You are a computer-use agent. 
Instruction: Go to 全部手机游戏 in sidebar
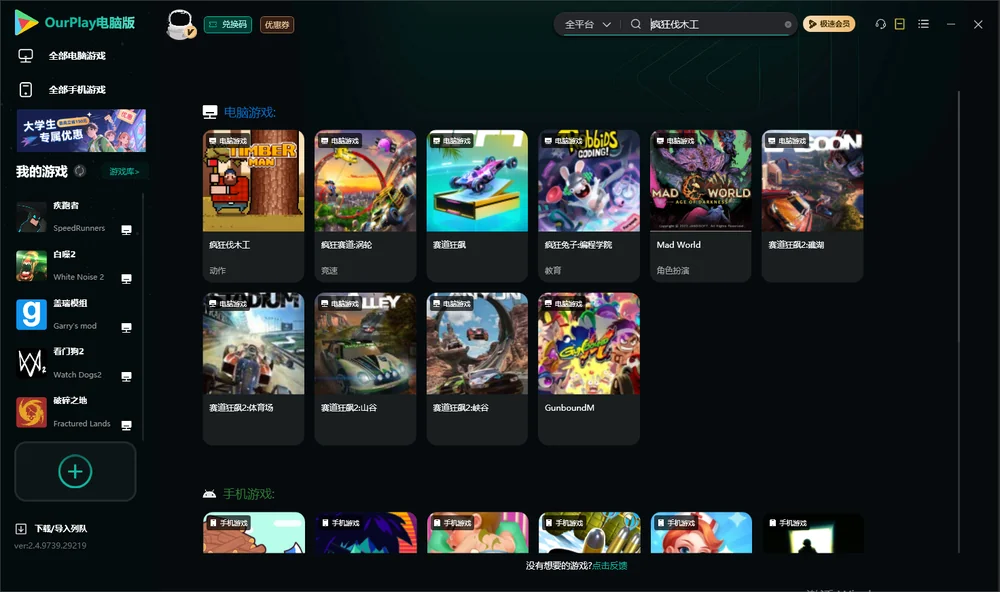[77, 89]
